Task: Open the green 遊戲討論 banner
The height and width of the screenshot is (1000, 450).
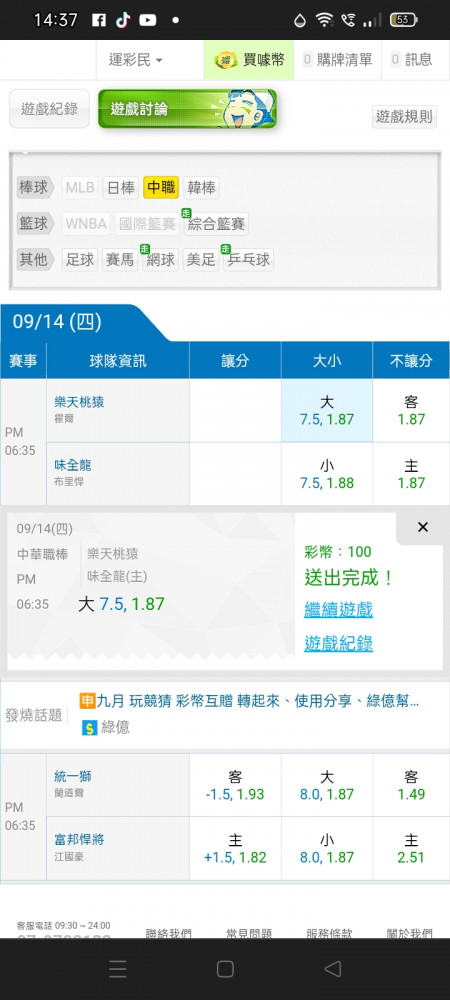Action: pyautogui.click(x=187, y=108)
